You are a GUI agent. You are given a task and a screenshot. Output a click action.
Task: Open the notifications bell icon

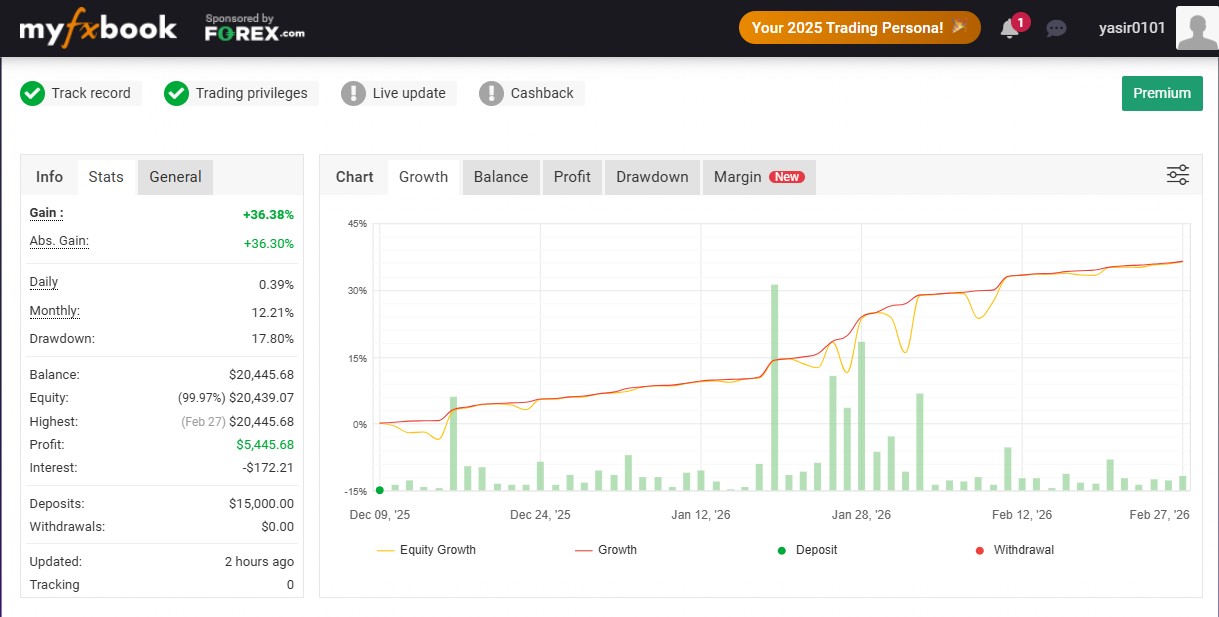(x=1010, y=29)
